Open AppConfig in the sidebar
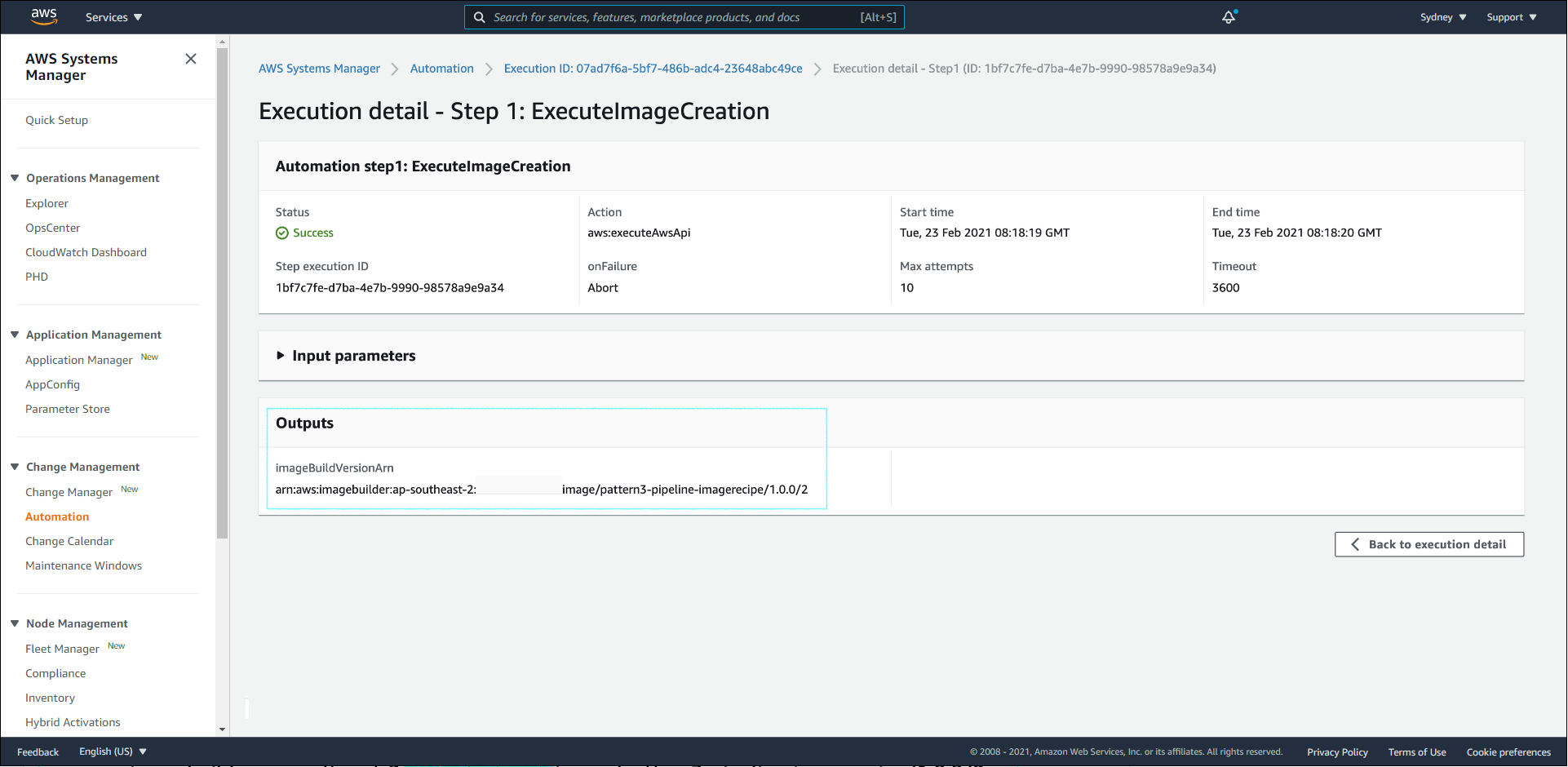 52,384
